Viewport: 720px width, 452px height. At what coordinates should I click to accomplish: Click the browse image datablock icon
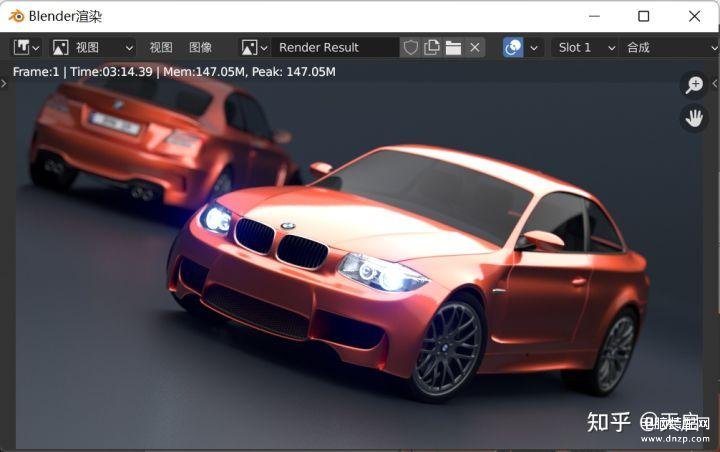pos(249,47)
